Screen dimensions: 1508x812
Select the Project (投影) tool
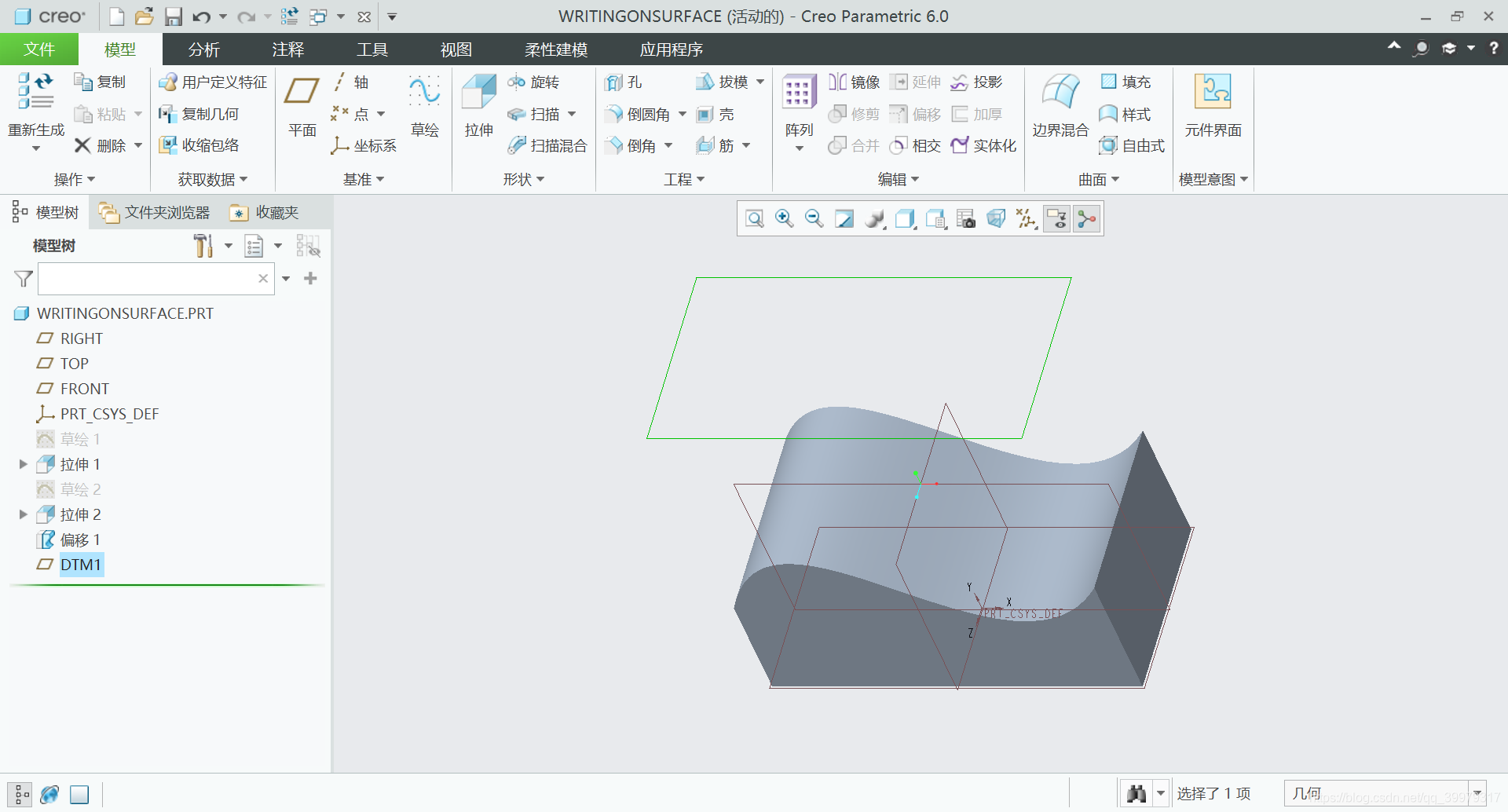pyautogui.click(x=976, y=82)
